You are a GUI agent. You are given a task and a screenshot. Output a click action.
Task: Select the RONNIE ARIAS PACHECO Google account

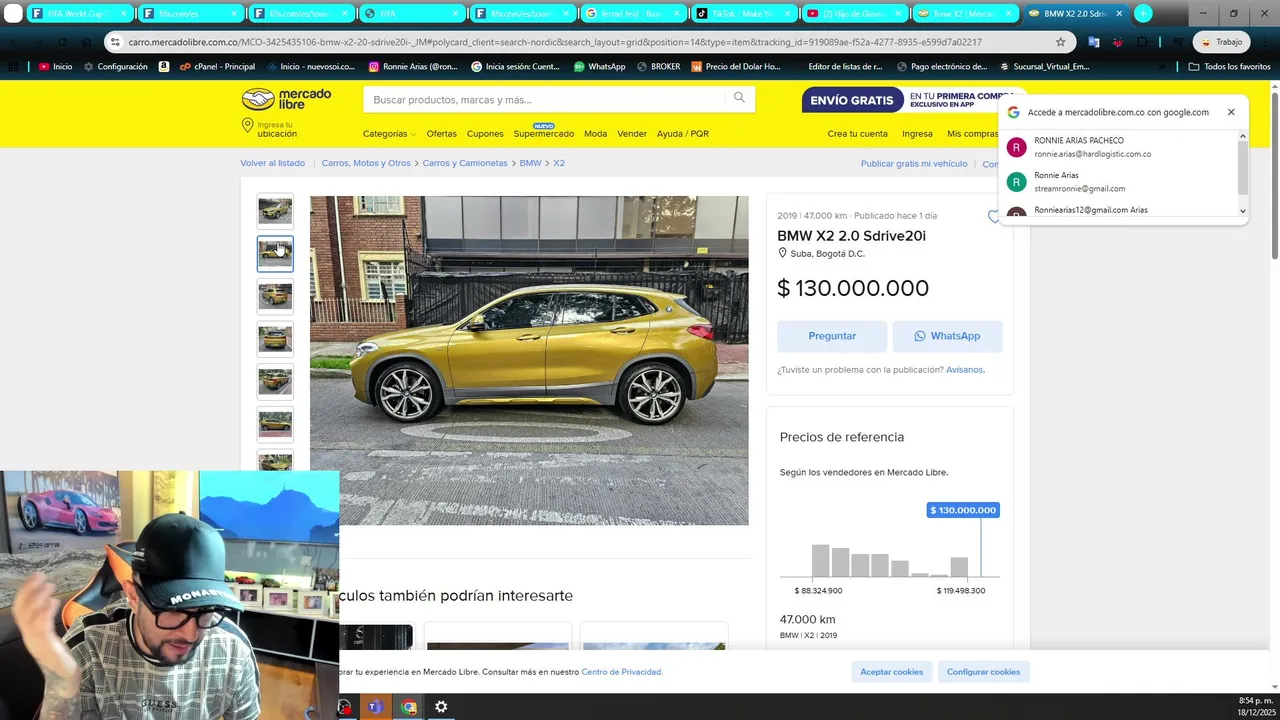click(1121, 147)
